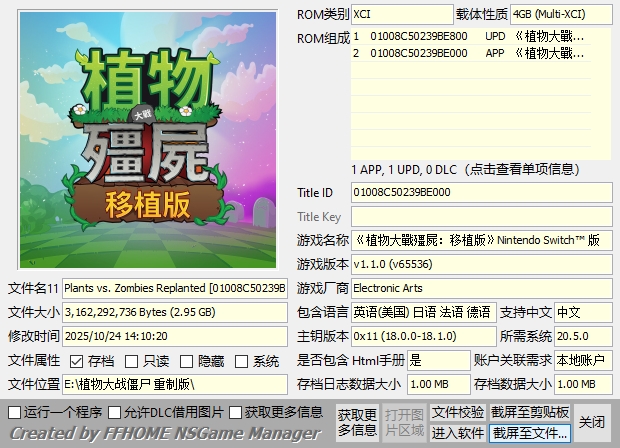This screenshot has width=620, height=448.
Task: Click the 游戏厂商 Electronic Arts field
Action: (480, 288)
